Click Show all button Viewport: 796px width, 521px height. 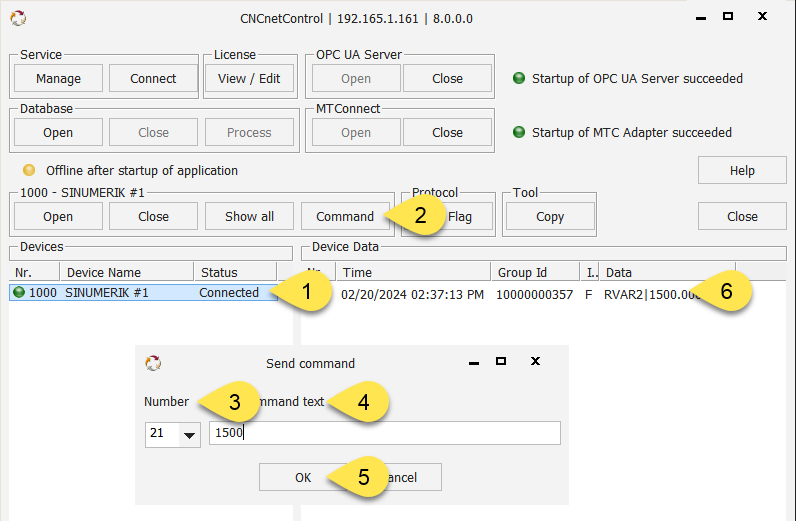(x=249, y=217)
